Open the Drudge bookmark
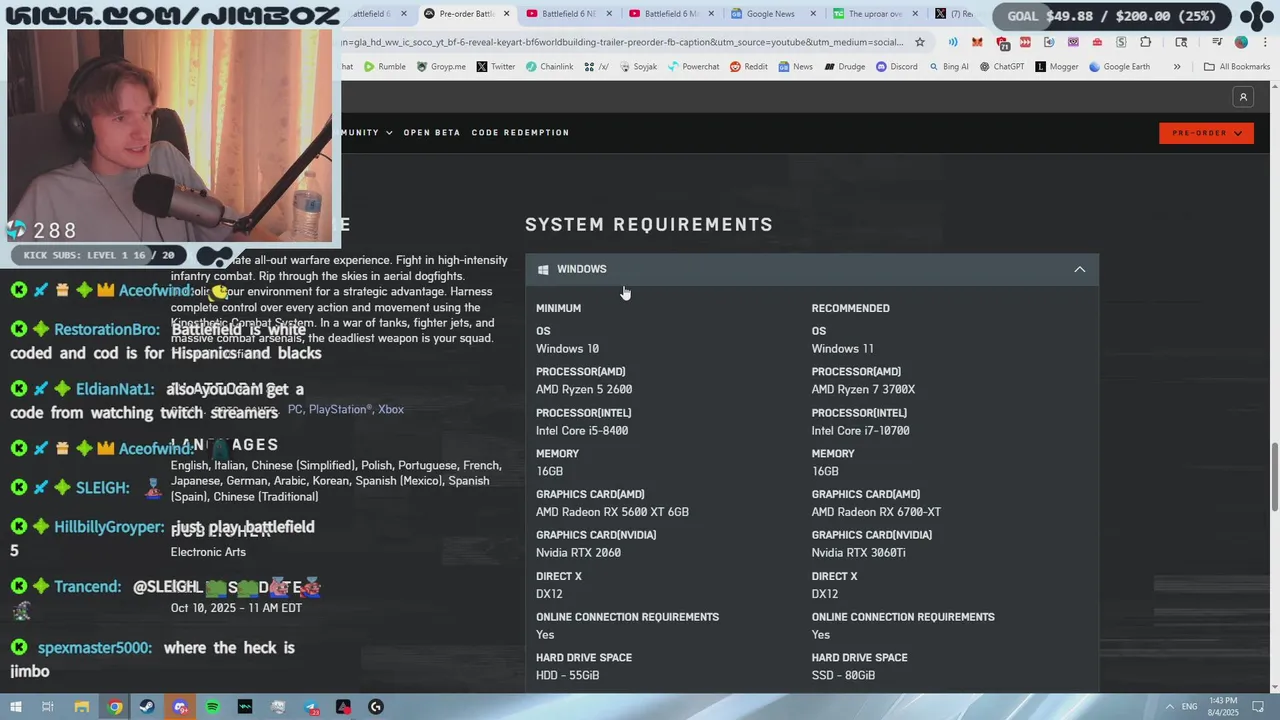The image size is (1280, 720). click(845, 67)
